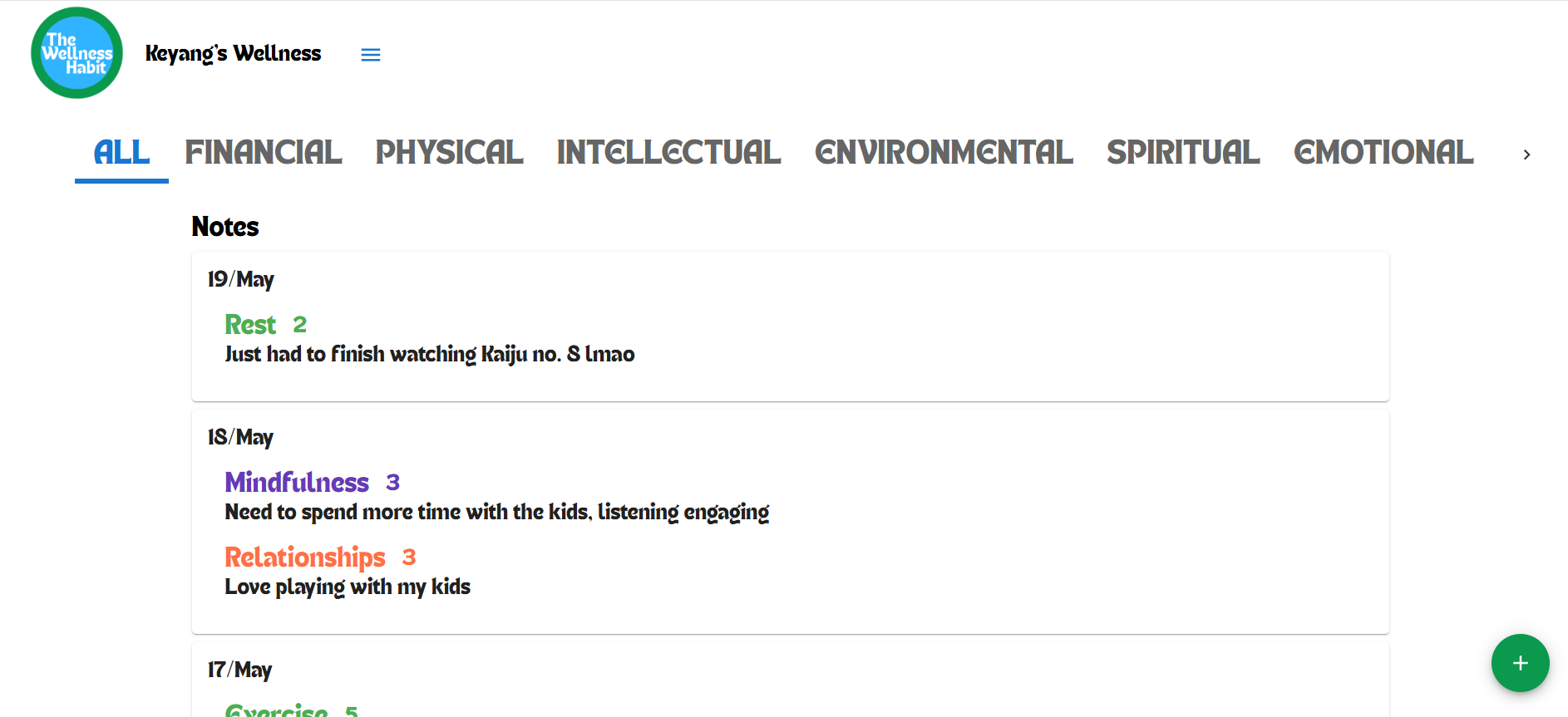This screenshot has height=717, width=1568.
Task: Open the hamburger menu icon
Action: 371,55
